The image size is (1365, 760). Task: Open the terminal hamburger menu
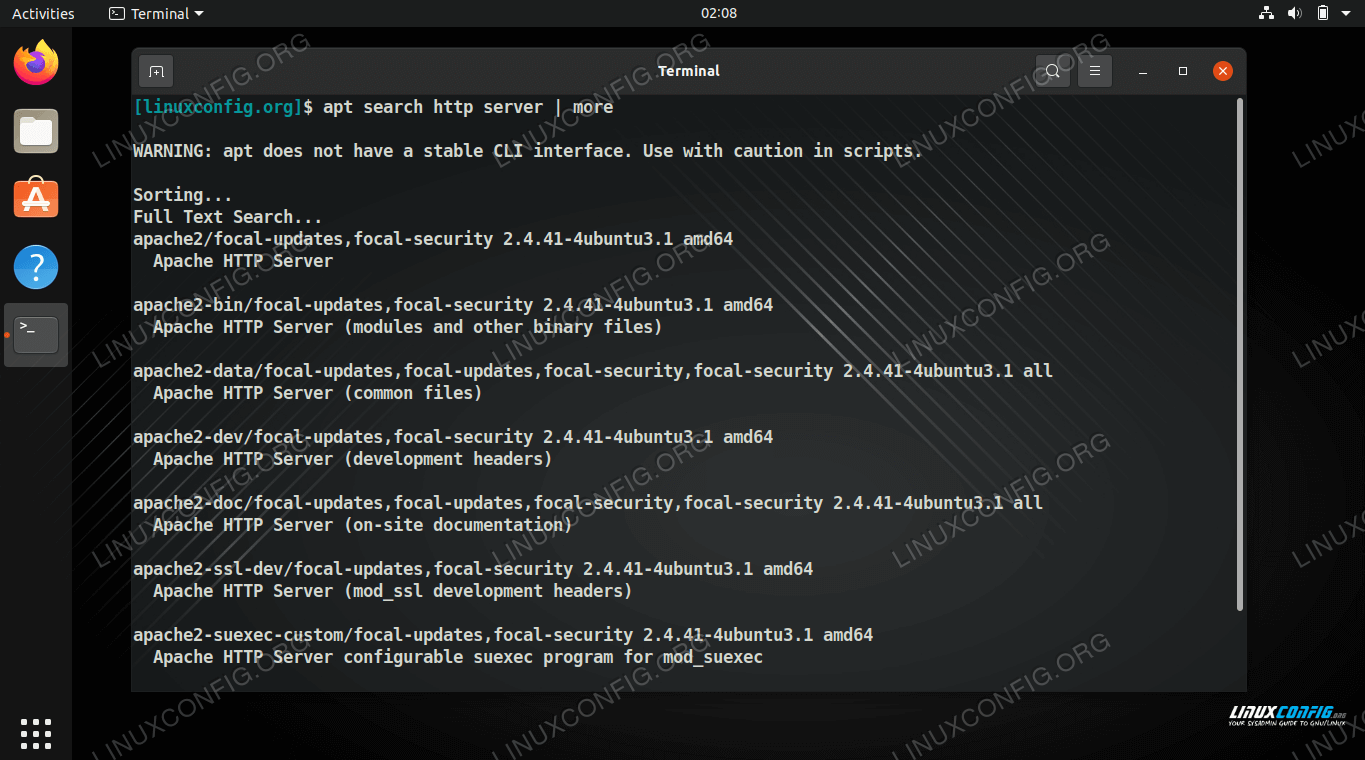click(1095, 71)
